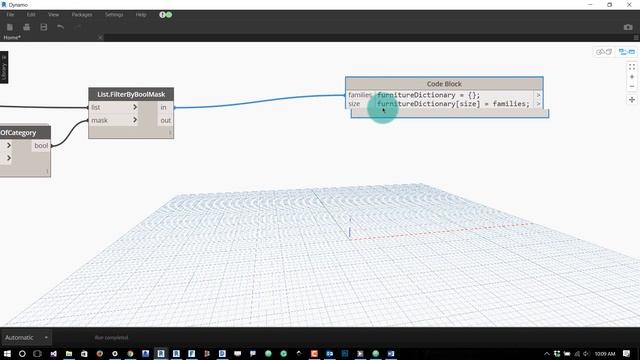Toggle the pan mode button

(x=632, y=100)
